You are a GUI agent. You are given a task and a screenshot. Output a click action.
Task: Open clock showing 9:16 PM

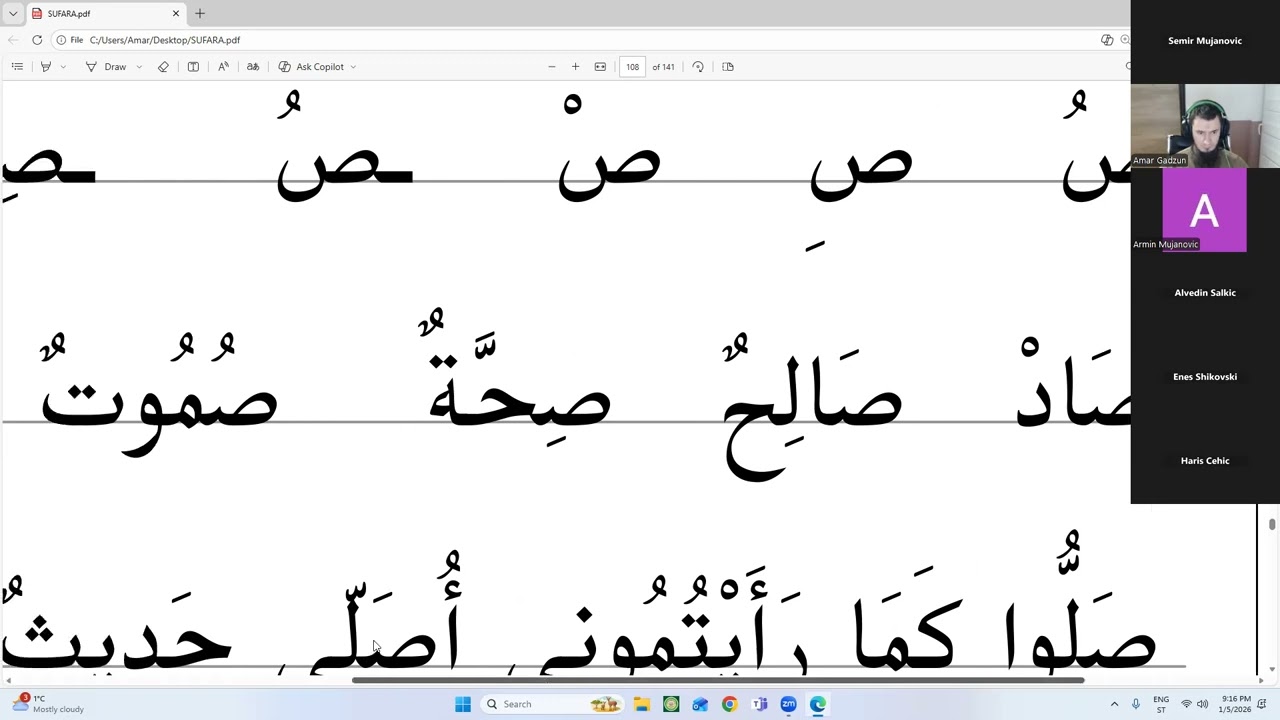click(1235, 704)
